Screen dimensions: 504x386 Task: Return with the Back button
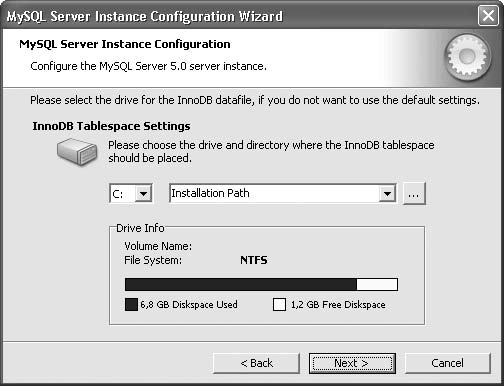click(256, 363)
